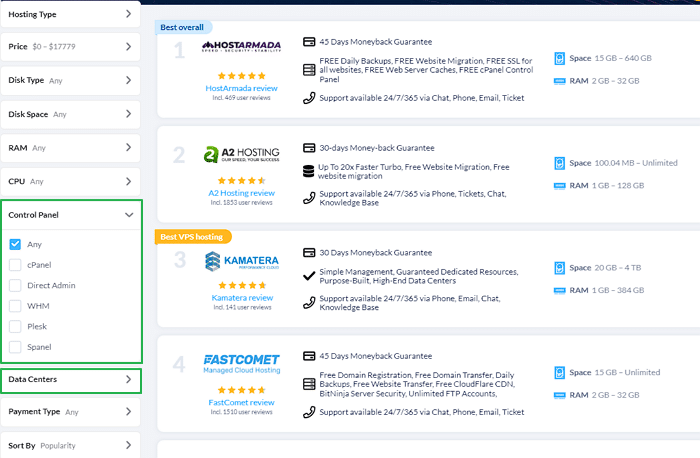Viewport: 700px width, 458px height.
Task: Open the Kamatera review link
Action: coord(241,297)
